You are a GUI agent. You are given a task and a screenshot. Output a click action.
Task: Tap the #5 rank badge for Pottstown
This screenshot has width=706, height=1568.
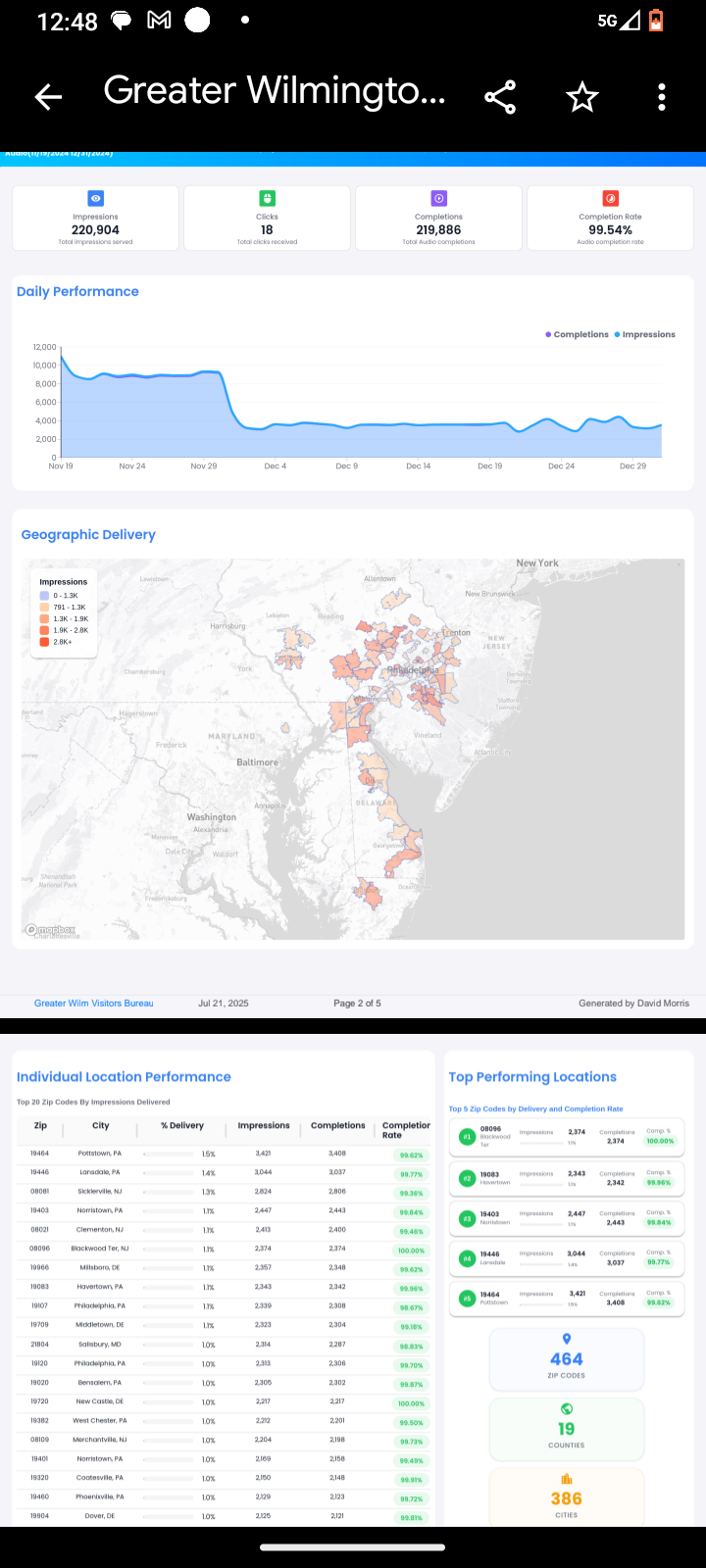[468, 1298]
